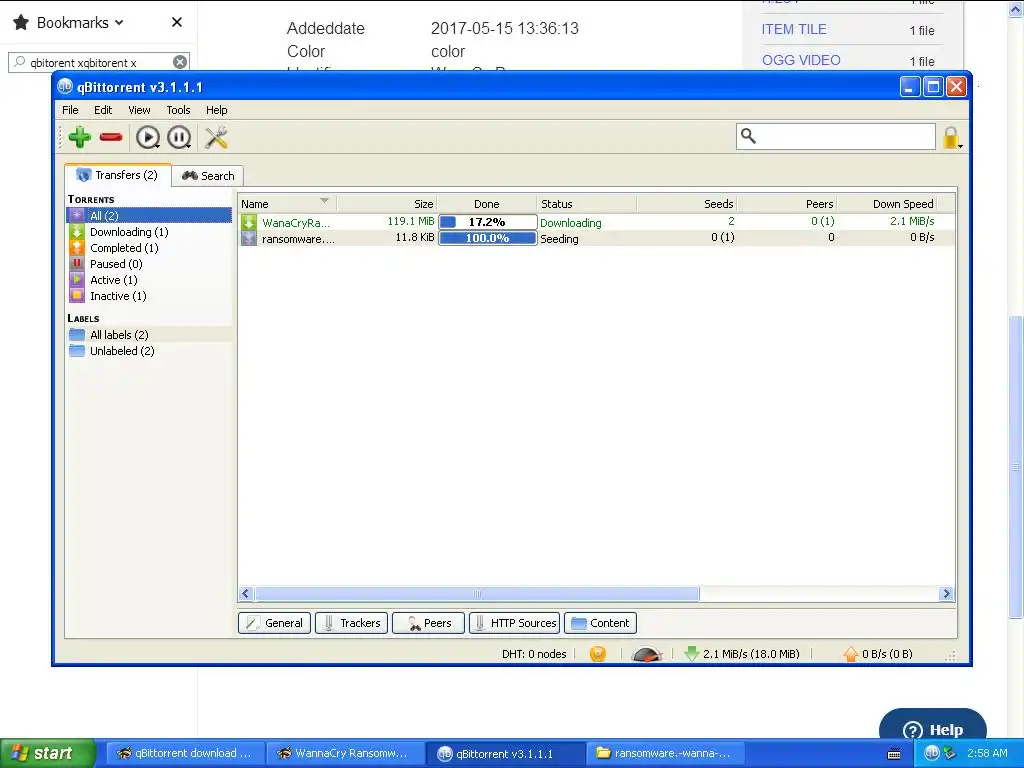Select the Completed (1) filter

pos(150,248)
